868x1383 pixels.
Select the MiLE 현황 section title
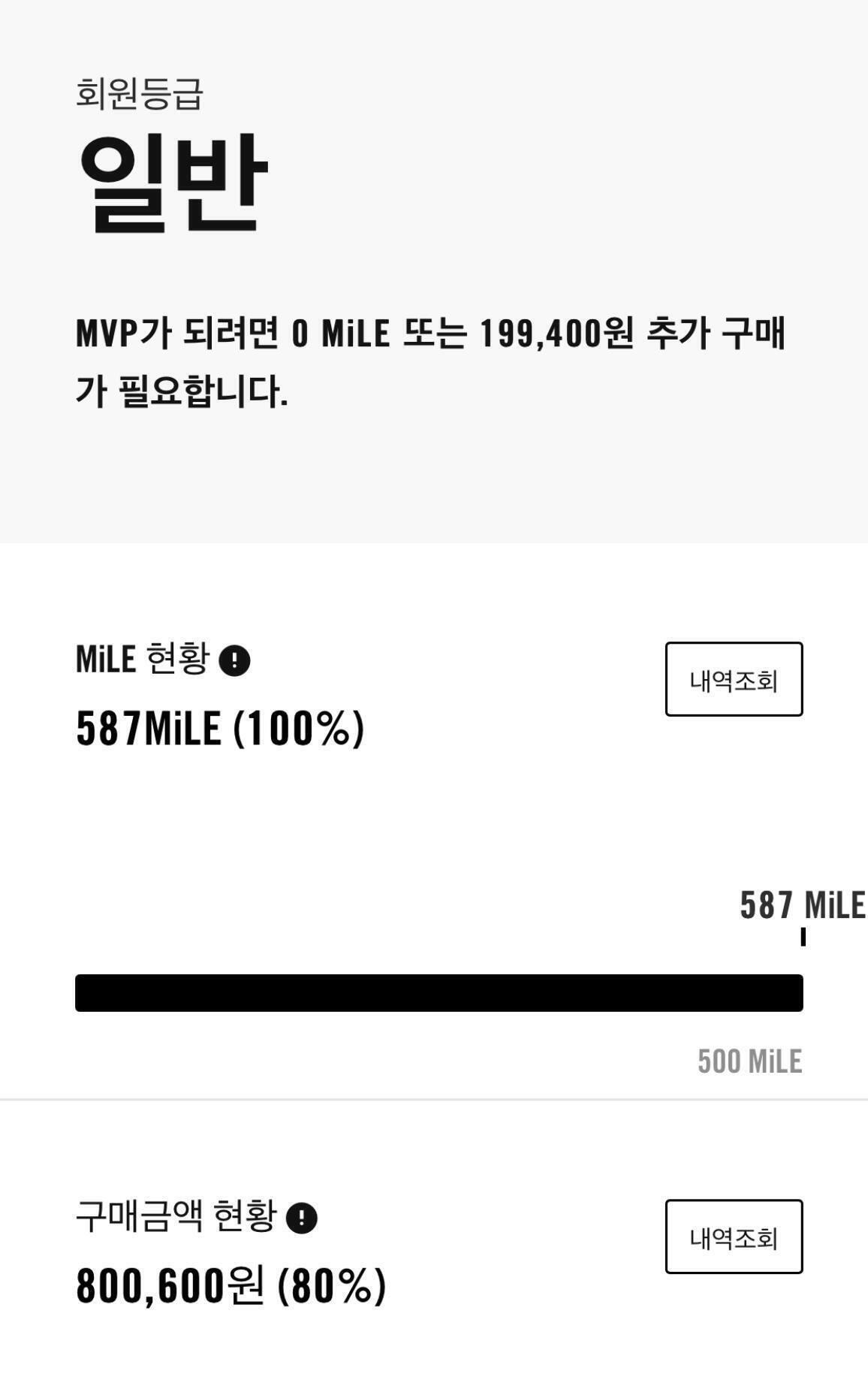(142, 659)
